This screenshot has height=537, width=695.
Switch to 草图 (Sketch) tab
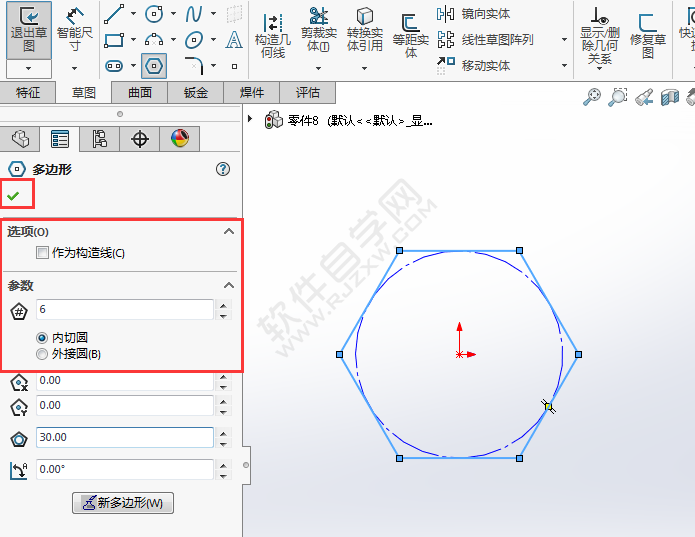[x=84, y=93]
